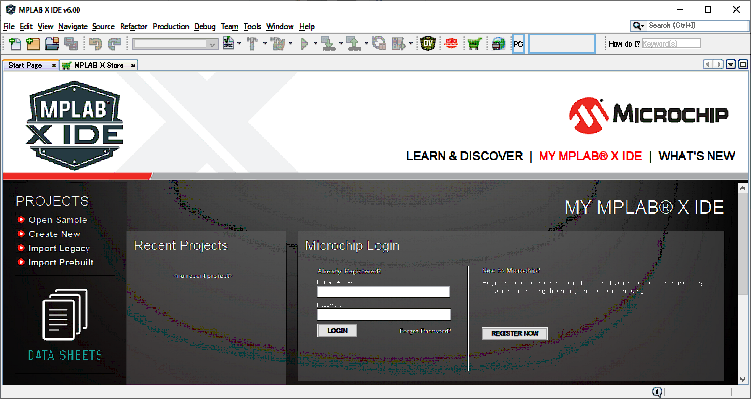Expand the Run Project dropdown arrow
This screenshot has height=399, width=751.
tap(315, 44)
